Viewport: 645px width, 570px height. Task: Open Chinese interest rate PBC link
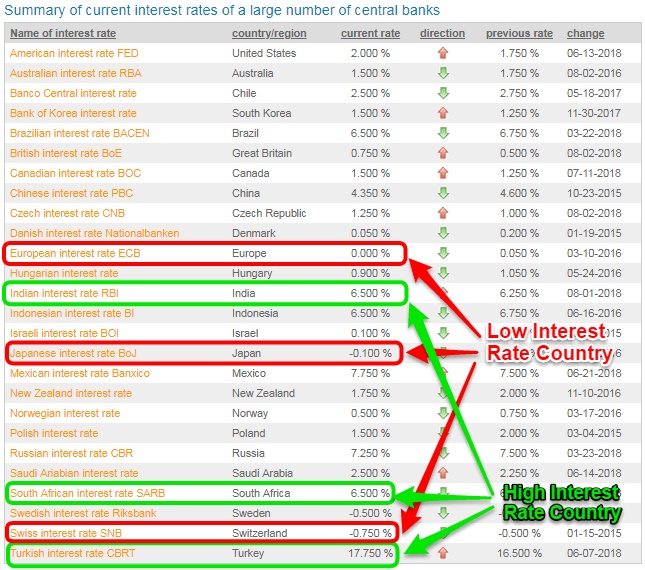tap(72, 193)
